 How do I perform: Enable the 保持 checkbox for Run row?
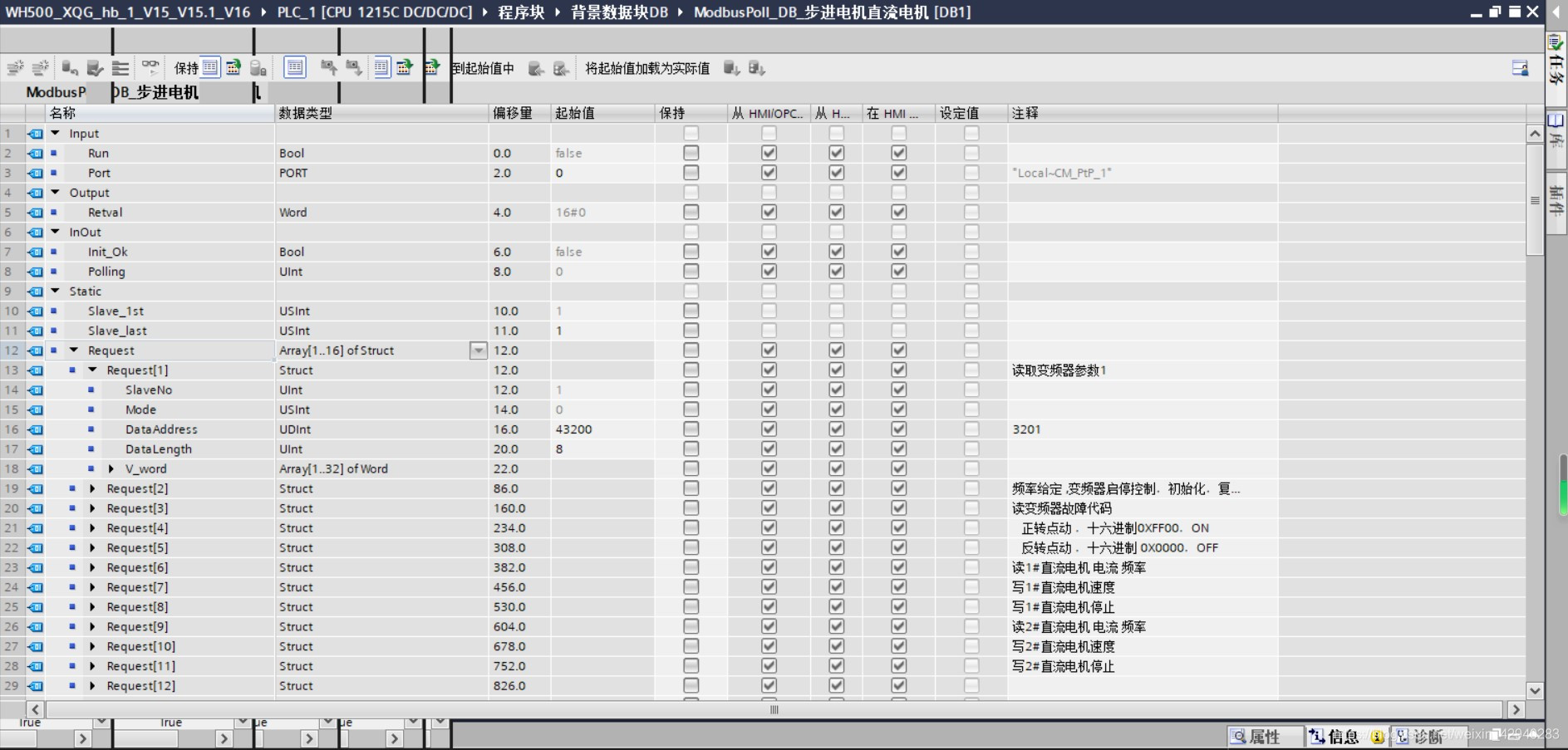click(x=691, y=153)
